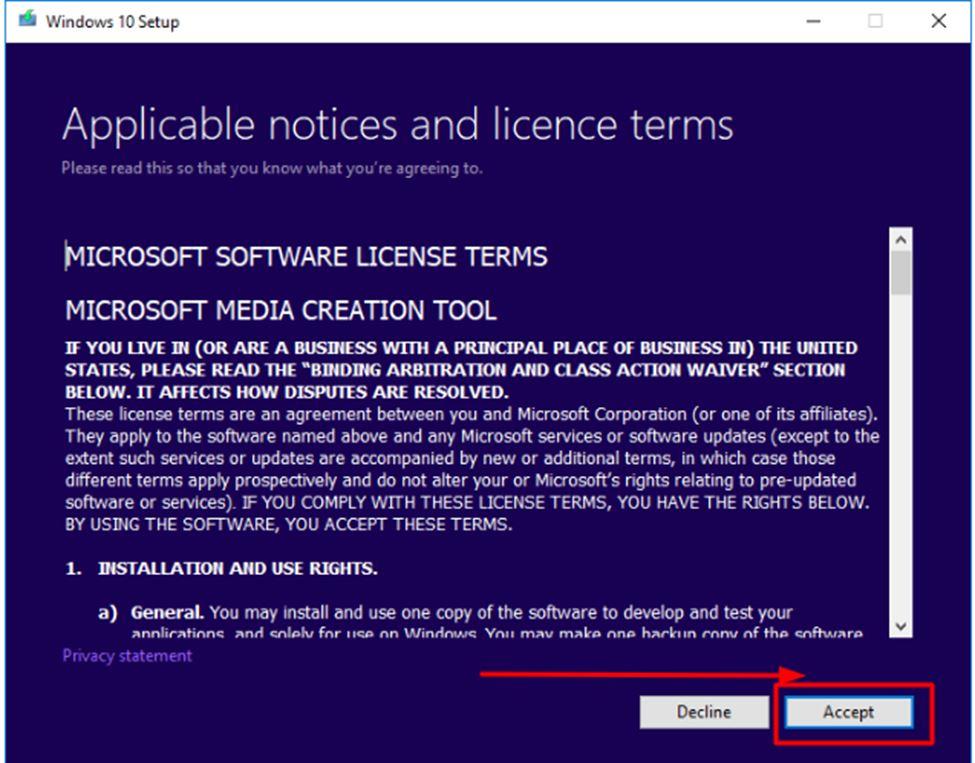Viewport: 975px width, 763px height.
Task: Click the Windows 10 Setup title bar text
Action: click(x=112, y=21)
